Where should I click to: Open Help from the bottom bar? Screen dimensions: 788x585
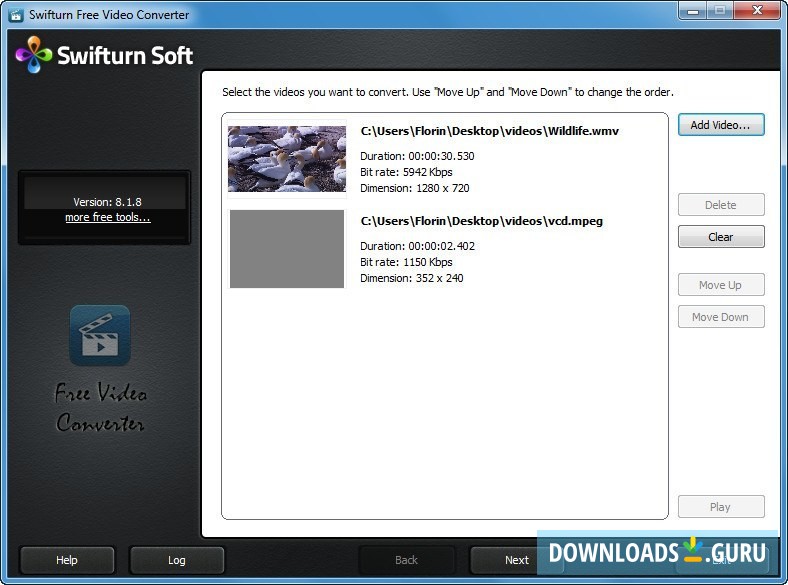coord(67,560)
